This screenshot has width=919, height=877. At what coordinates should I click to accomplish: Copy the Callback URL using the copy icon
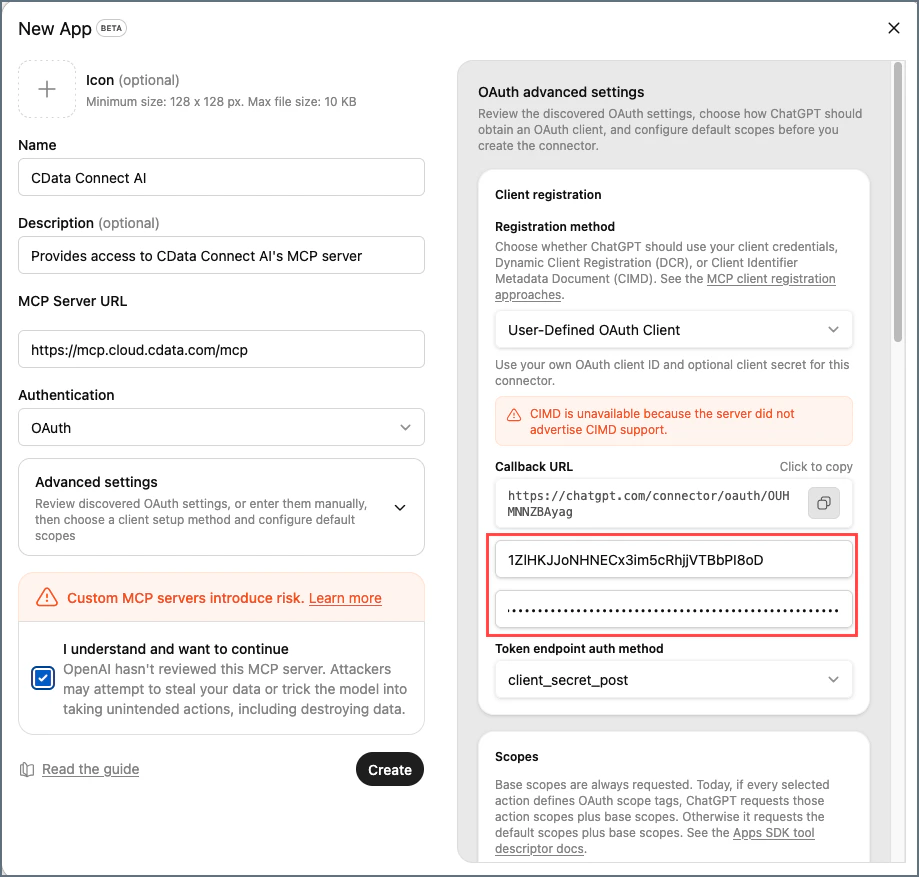[x=823, y=503]
